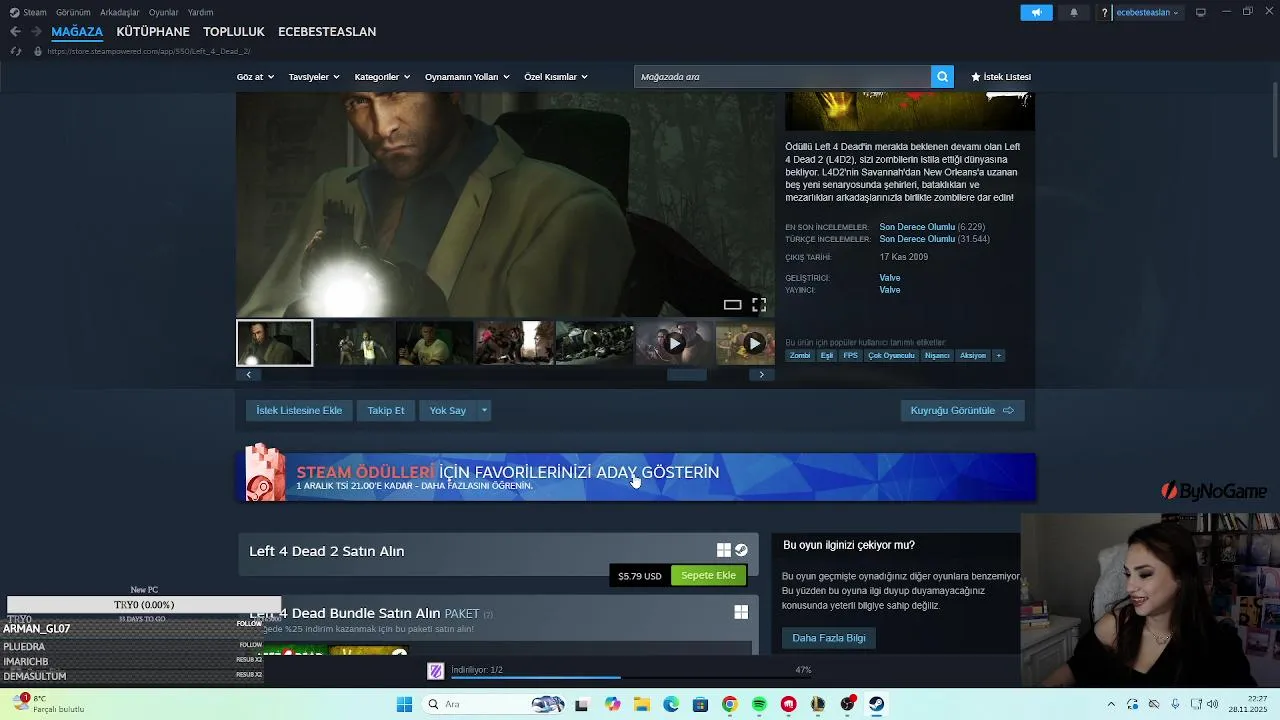Go back with the left navigation arrow
This screenshot has height=720, width=1280.
[x=15, y=31]
